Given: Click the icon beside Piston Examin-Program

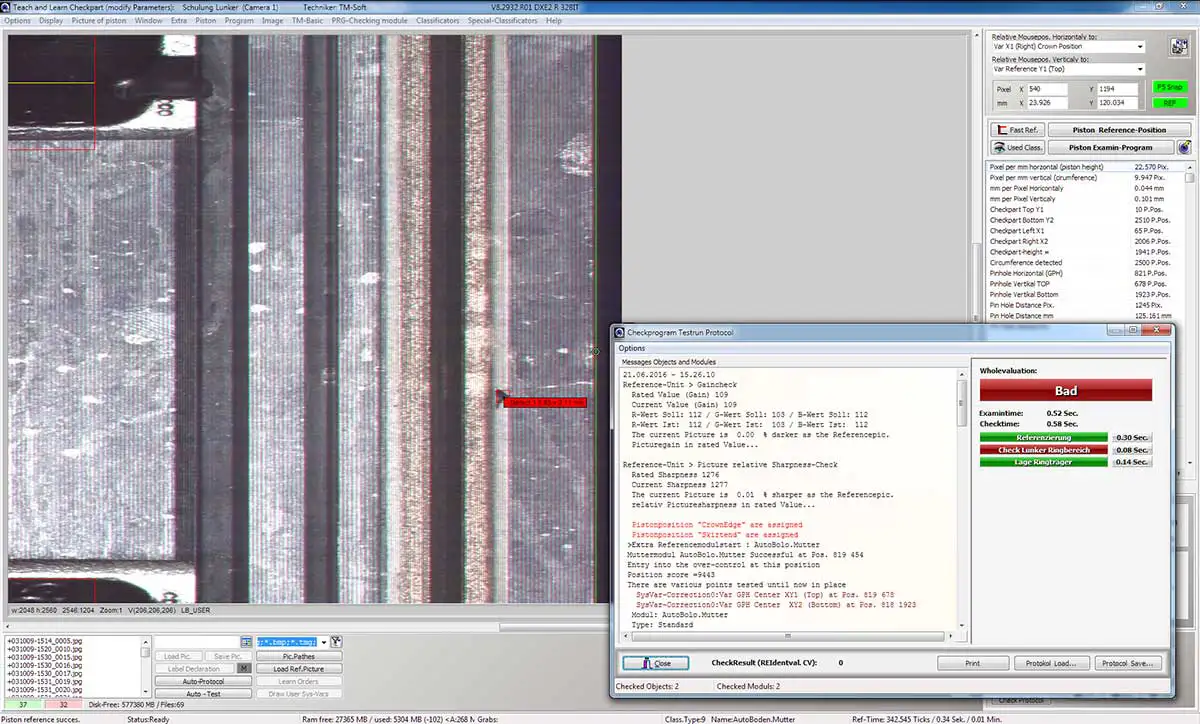Looking at the screenshot, I should tap(1184, 147).
